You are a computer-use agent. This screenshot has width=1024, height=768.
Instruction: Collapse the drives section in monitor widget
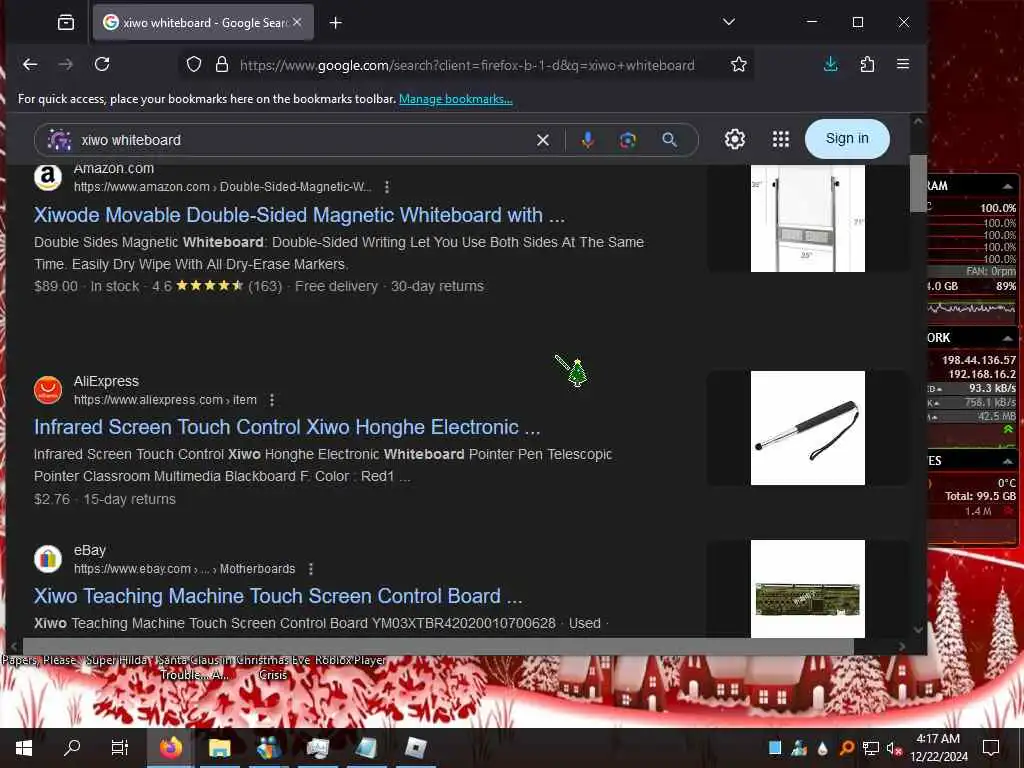coord(1008,461)
